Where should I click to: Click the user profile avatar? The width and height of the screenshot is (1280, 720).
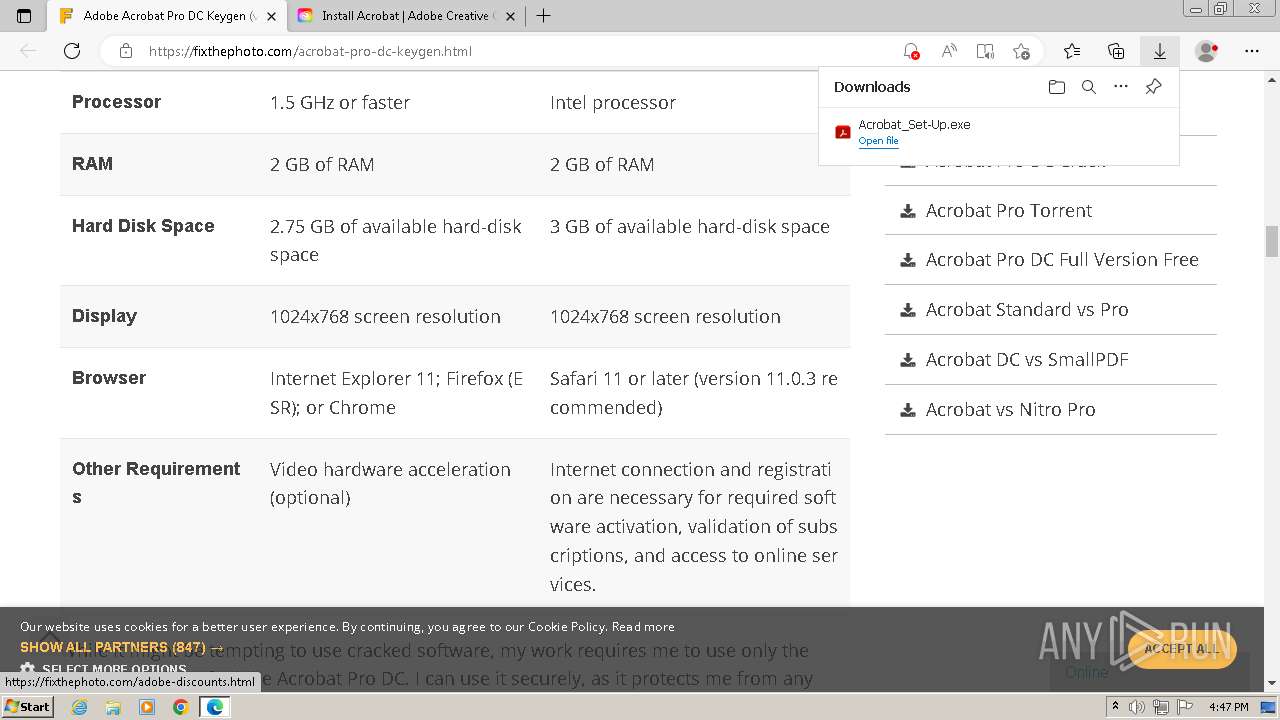point(1207,51)
